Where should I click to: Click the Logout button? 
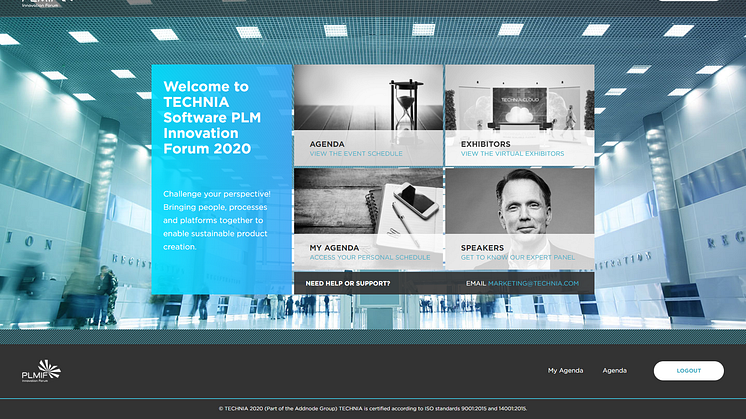(x=689, y=370)
